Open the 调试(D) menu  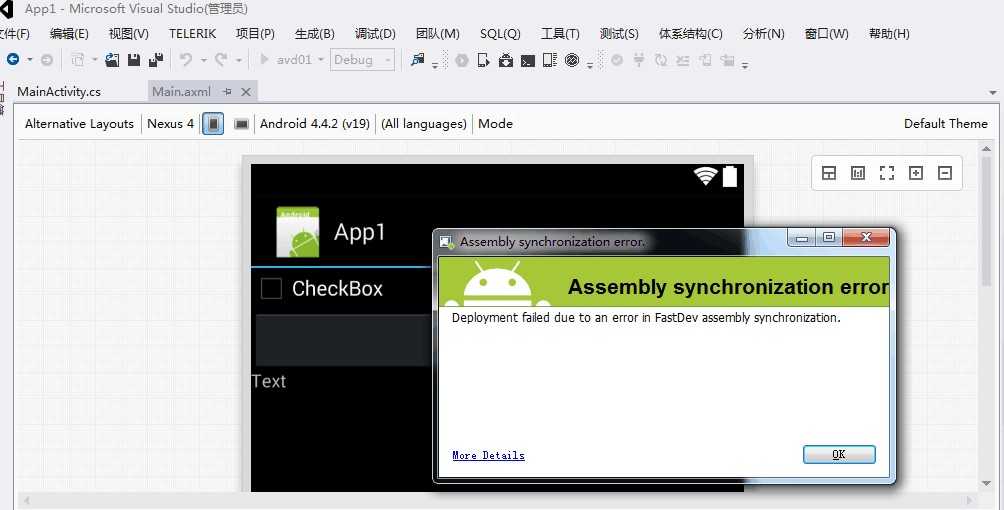pyautogui.click(x=375, y=34)
